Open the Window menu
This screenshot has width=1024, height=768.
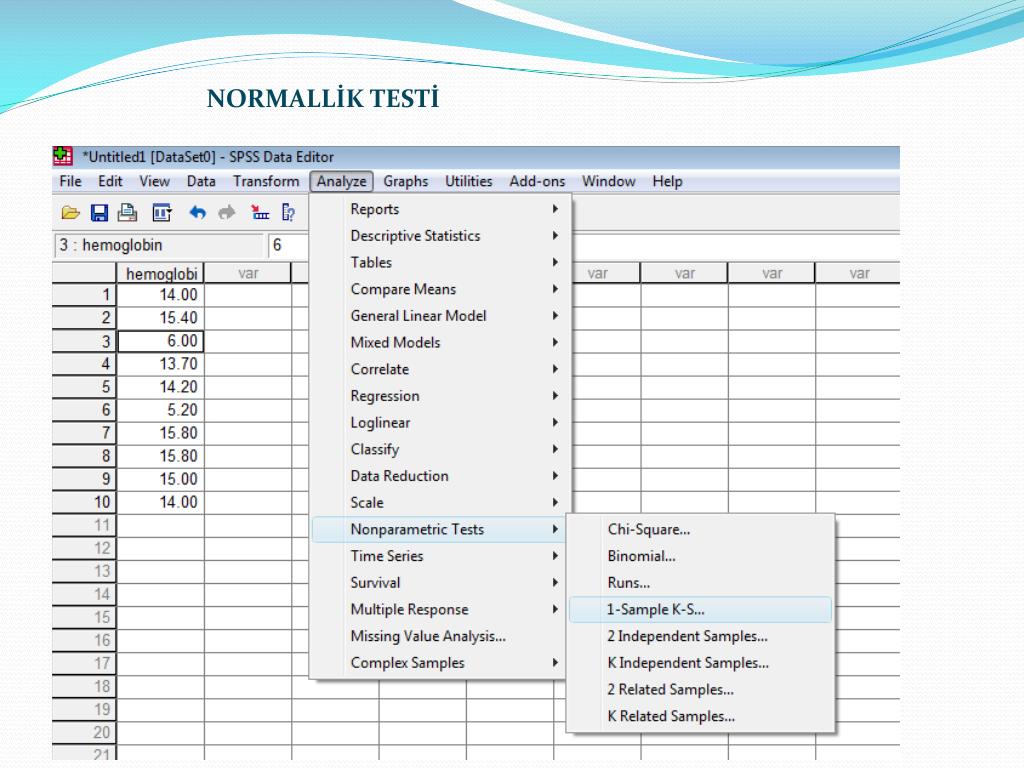pyautogui.click(x=609, y=182)
